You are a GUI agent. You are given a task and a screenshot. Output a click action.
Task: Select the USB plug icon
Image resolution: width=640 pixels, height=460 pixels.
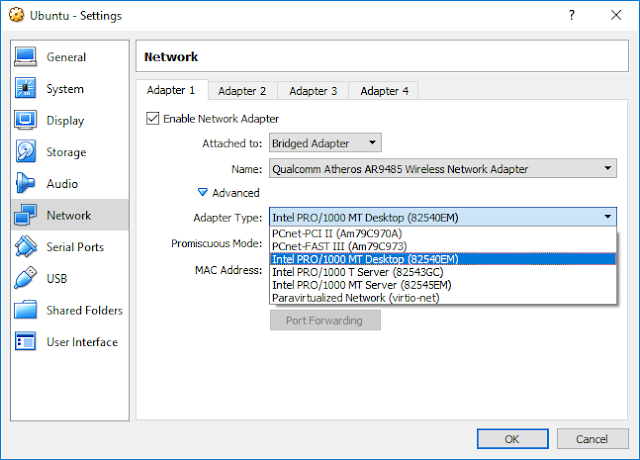25,278
